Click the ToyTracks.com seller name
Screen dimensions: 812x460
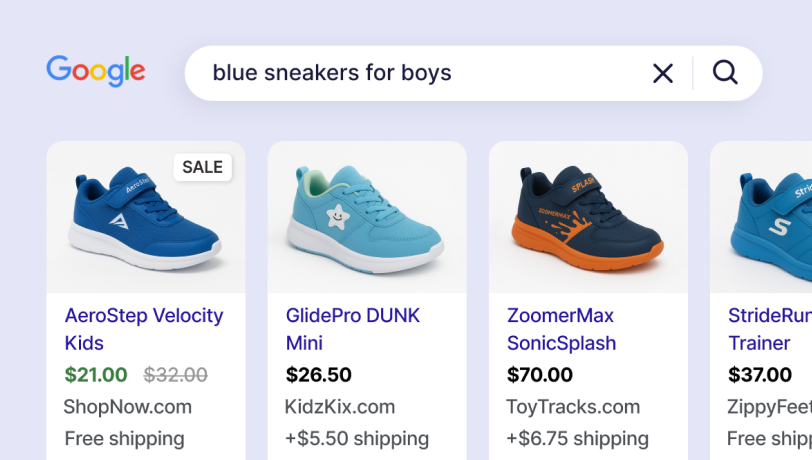pos(573,407)
